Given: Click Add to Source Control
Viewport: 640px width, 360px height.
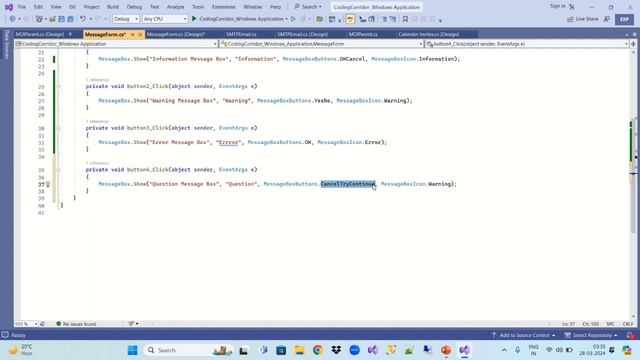Looking at the screenshot, I should pos(524,335).
